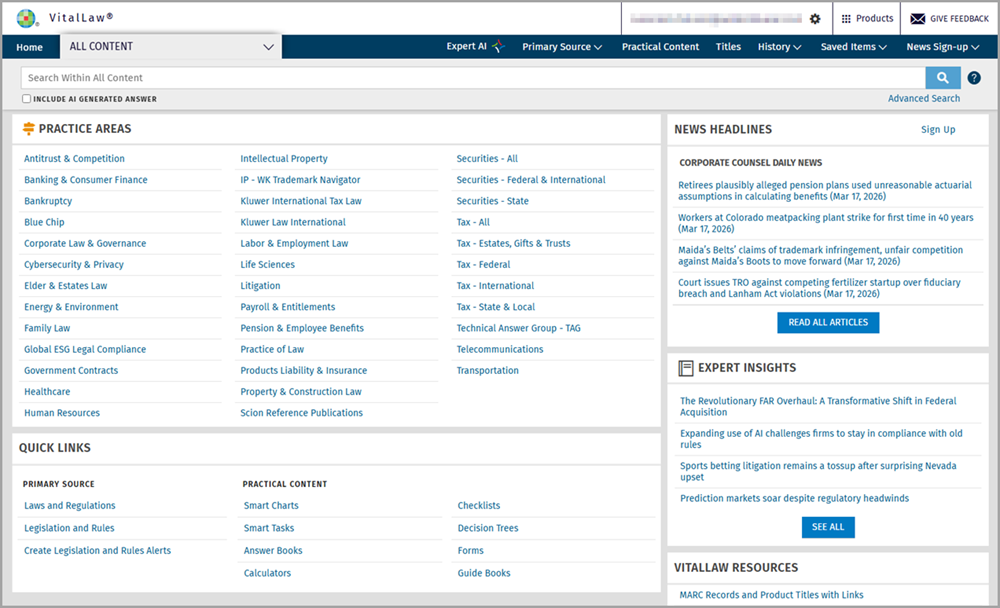The width and height of the screenshot is (1000, 608).
Task: Click Sign Up in News Headlines
Action: click(938, 130)
